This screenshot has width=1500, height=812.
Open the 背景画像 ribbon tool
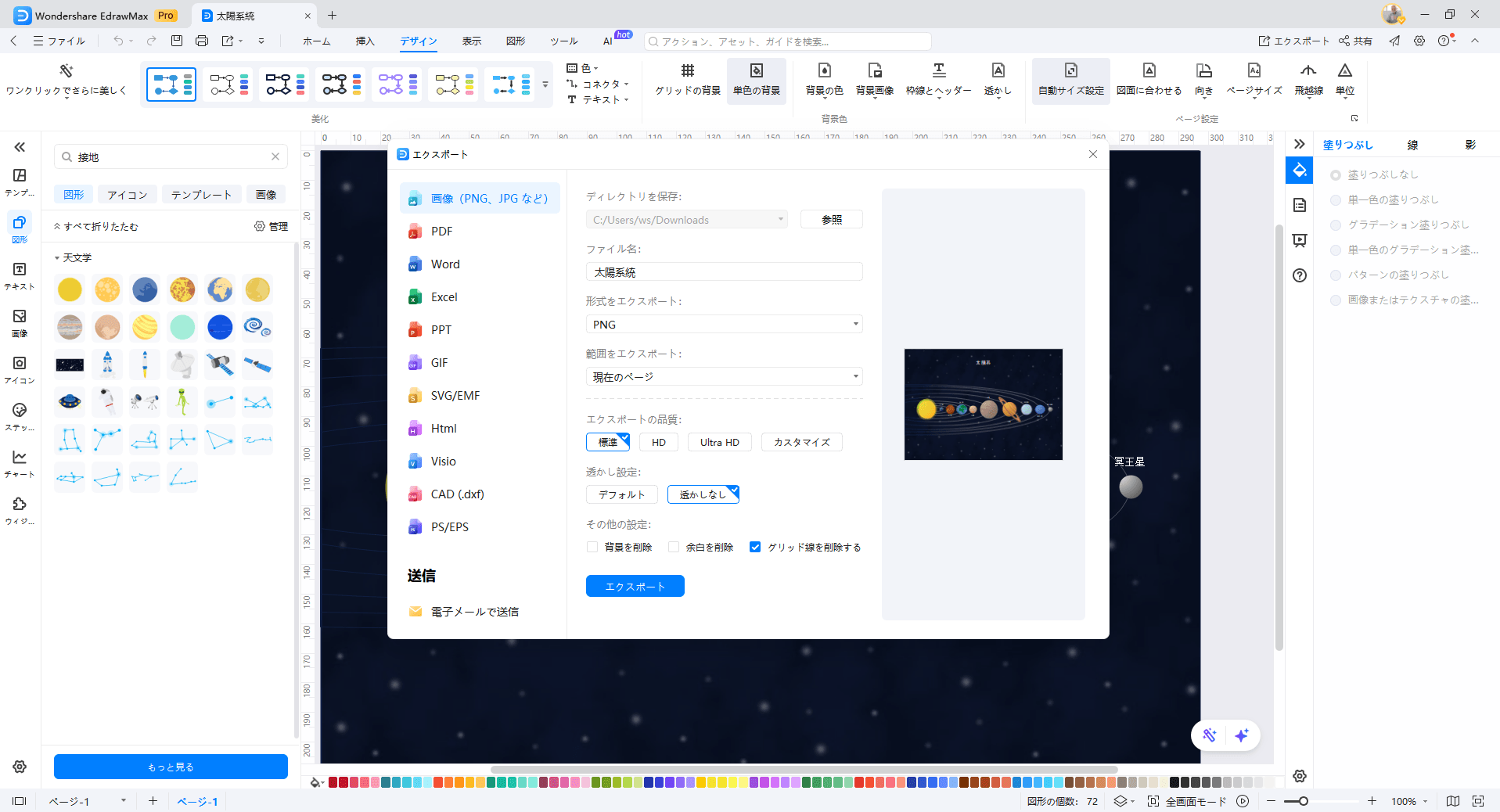tap(874, 80)
